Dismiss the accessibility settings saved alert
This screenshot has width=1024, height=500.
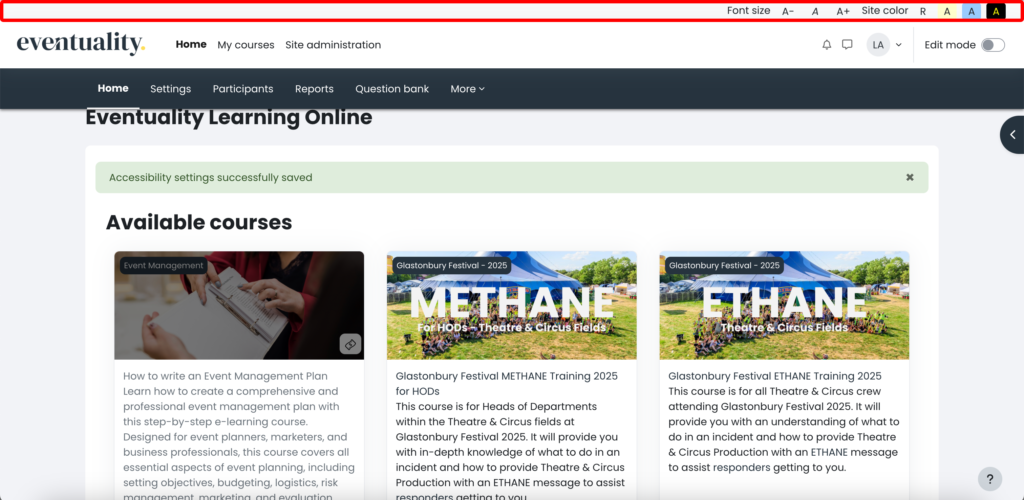[909, 177]
